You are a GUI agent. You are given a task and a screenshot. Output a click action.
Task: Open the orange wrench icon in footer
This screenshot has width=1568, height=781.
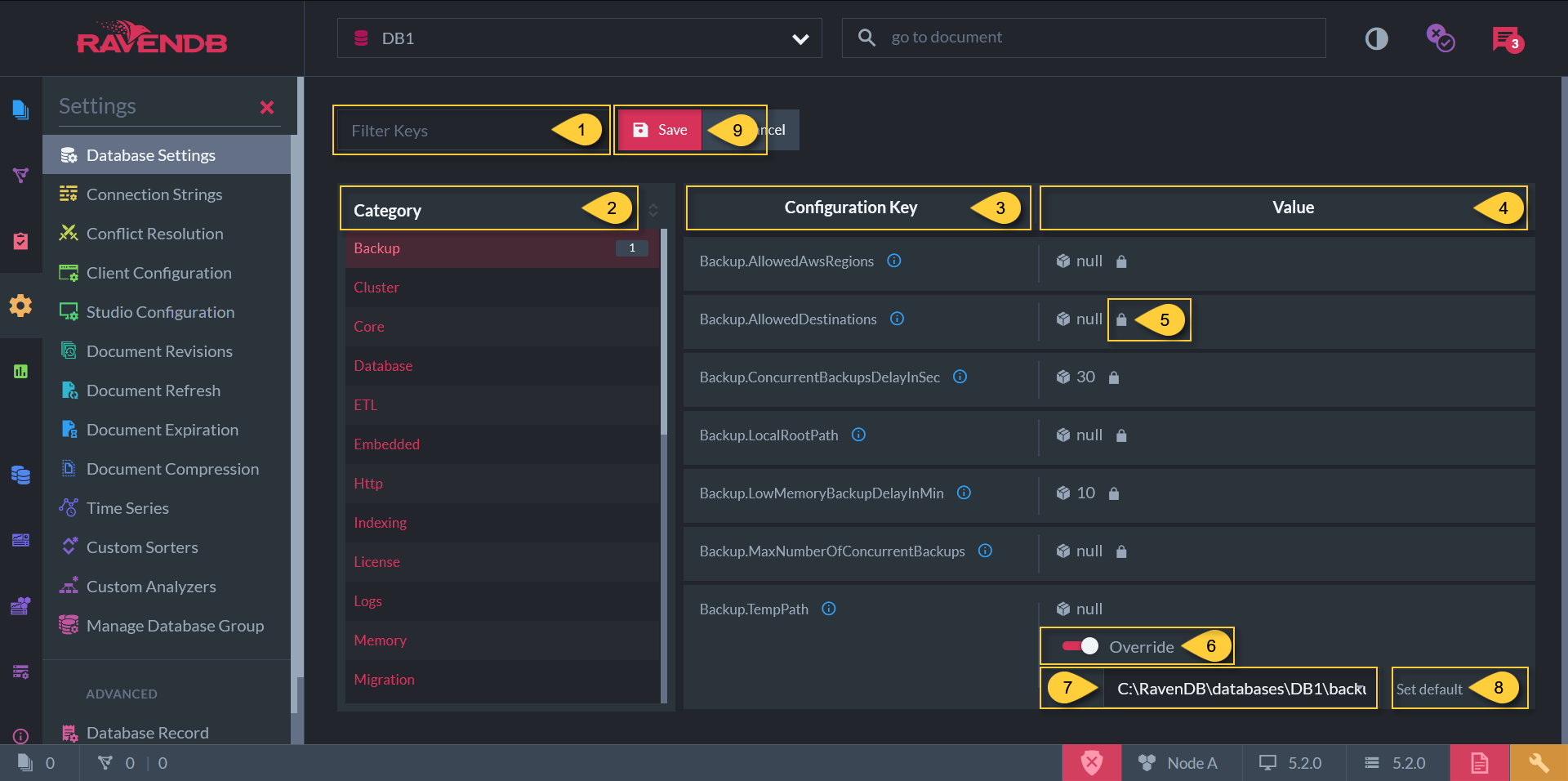tap(1539, 763)
